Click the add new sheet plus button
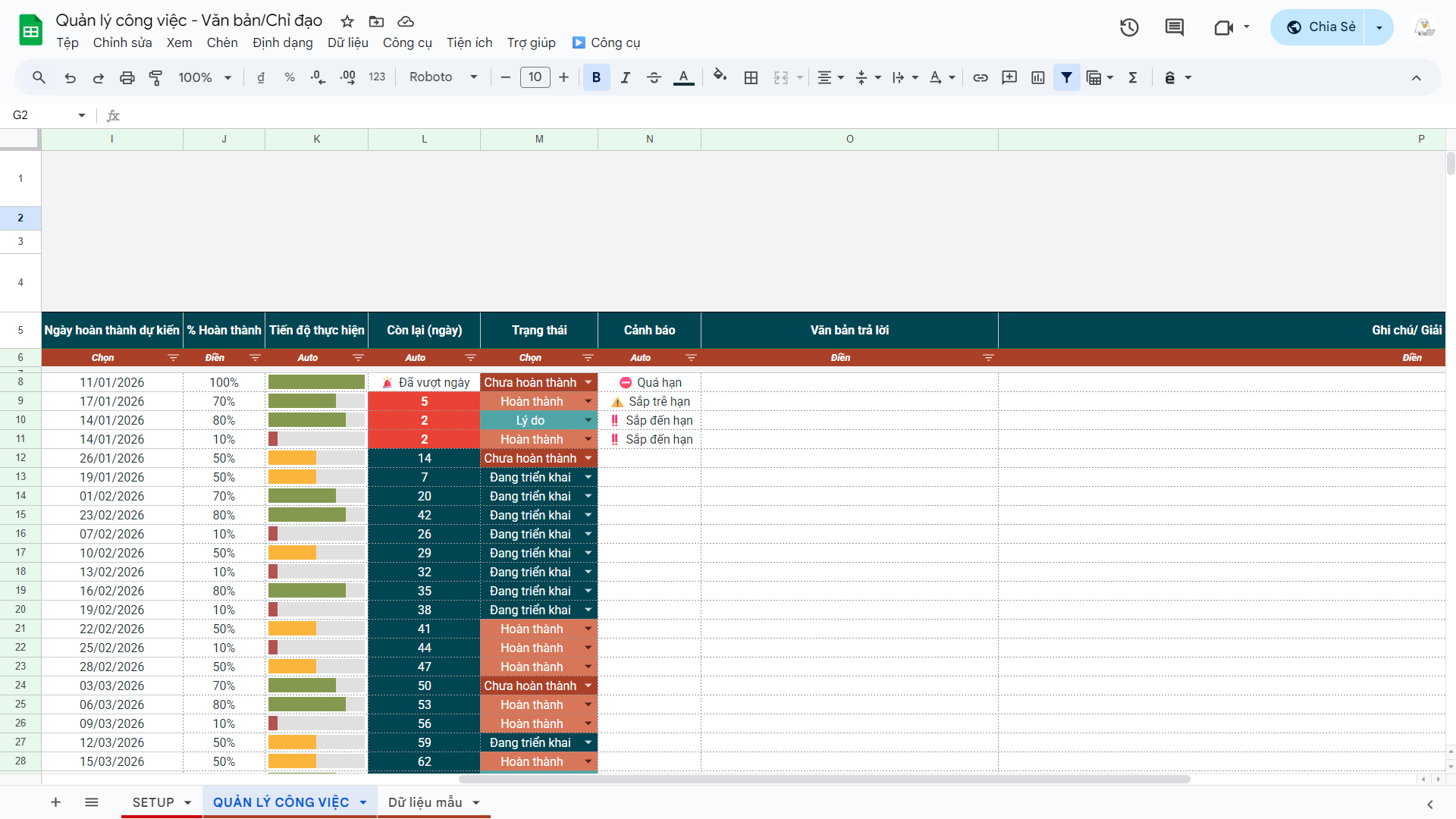 pyautogui.click(x=55, y=802)
